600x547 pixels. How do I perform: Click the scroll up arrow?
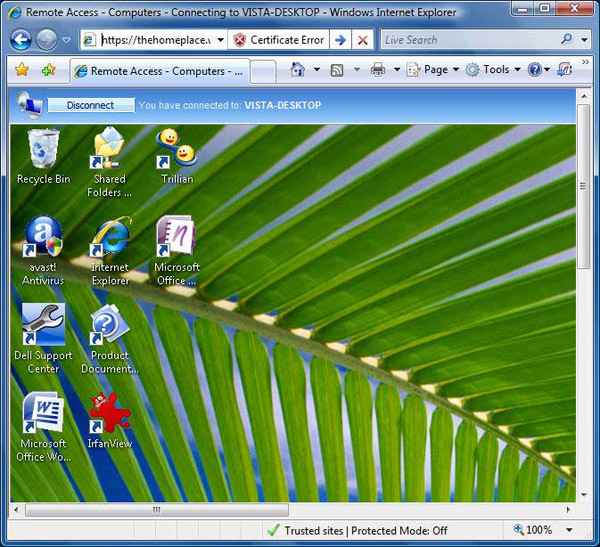pyautogui.click(x=584, y=96)
